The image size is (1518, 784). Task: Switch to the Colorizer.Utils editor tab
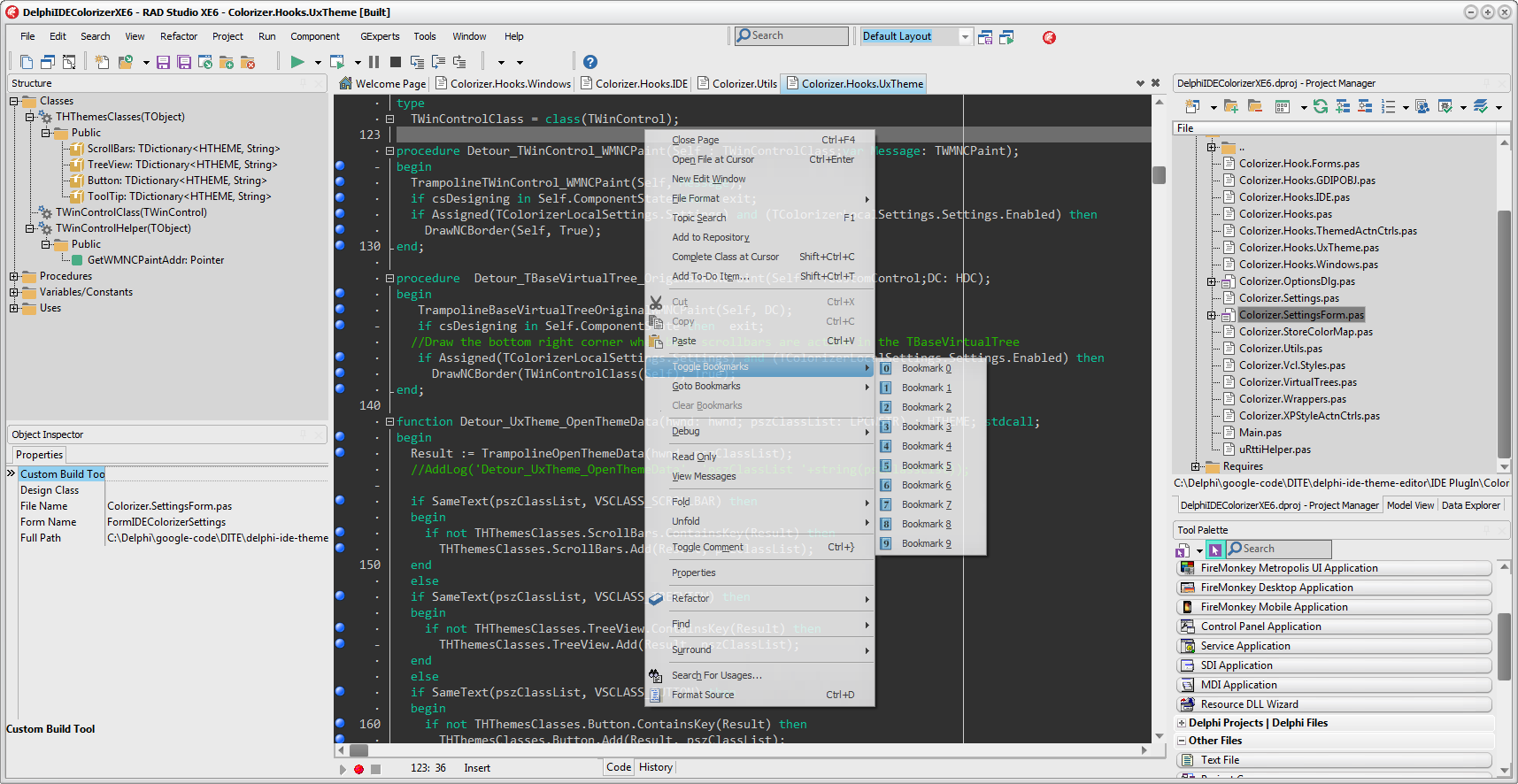(744, 84)
